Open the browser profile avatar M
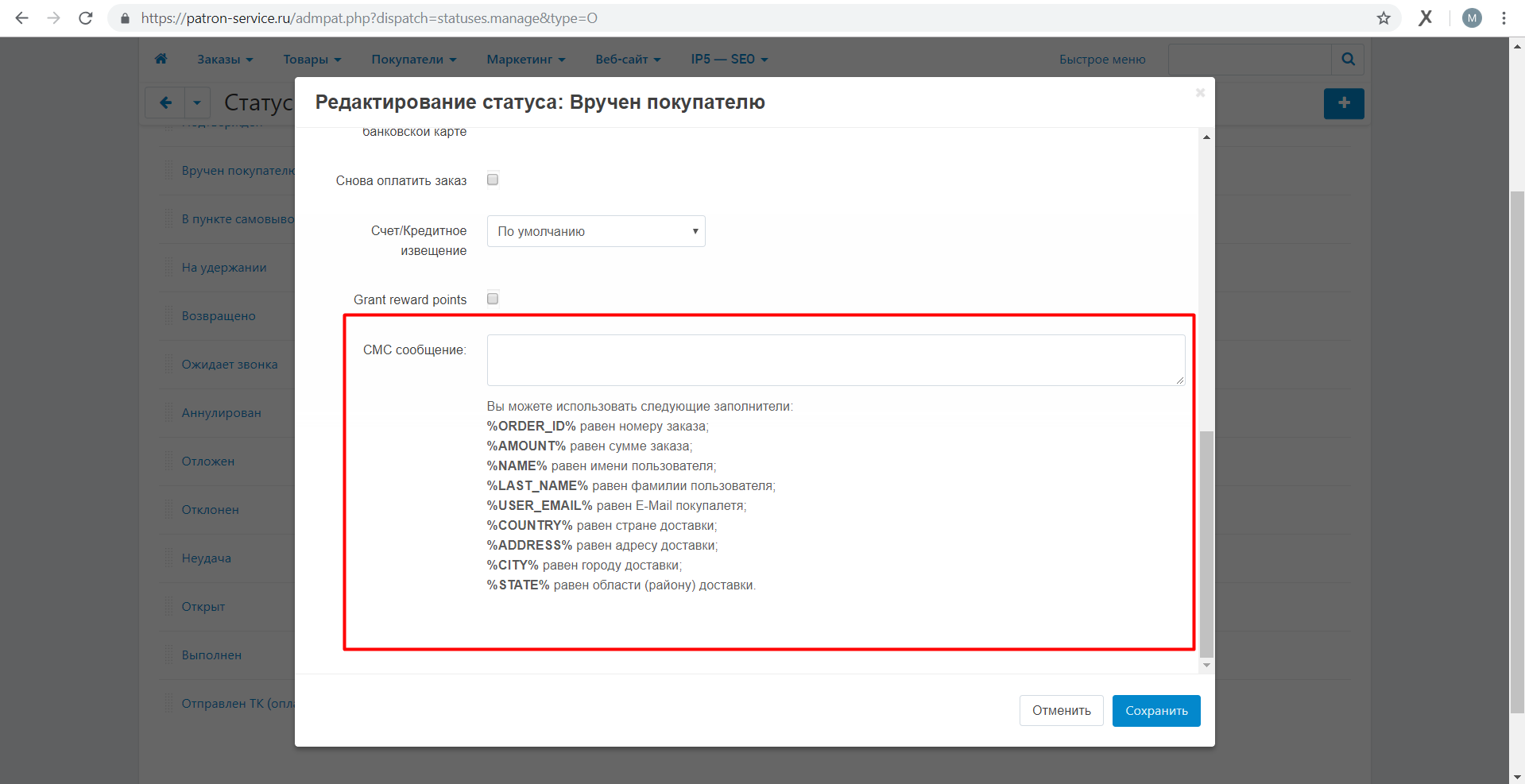 (x=1472, y=17)
